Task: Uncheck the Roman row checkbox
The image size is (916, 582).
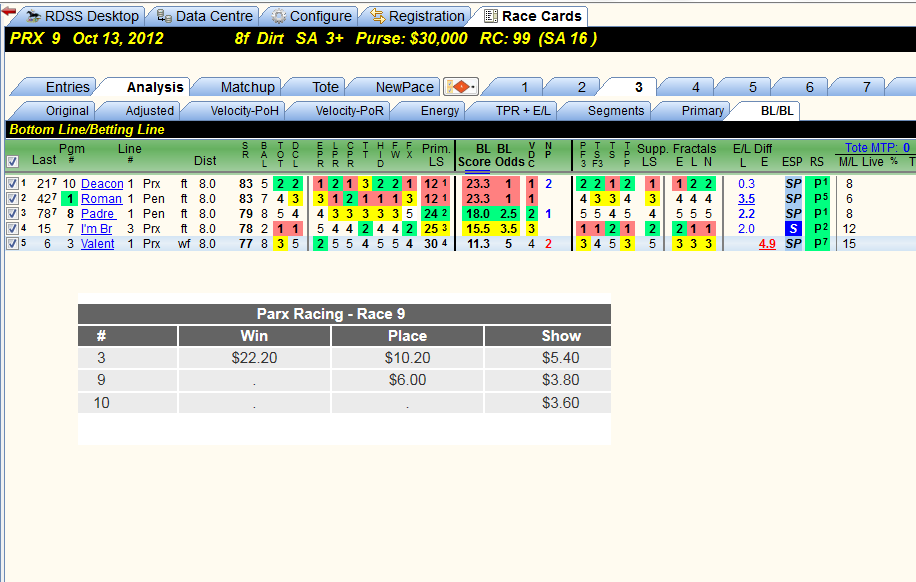Action: [x=12, y=199]
